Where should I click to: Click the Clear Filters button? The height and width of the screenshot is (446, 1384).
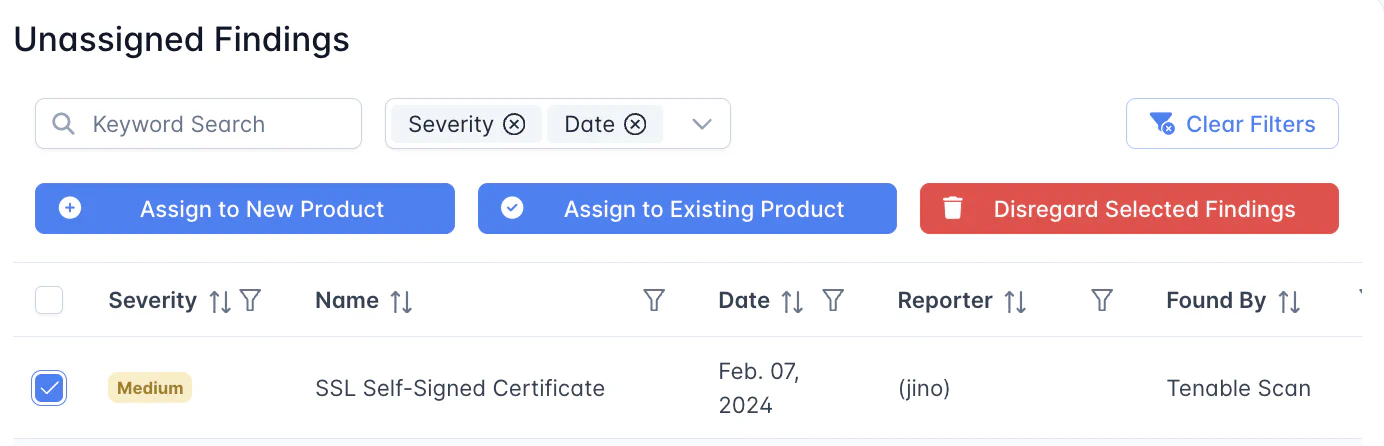tap(1232, 124)
